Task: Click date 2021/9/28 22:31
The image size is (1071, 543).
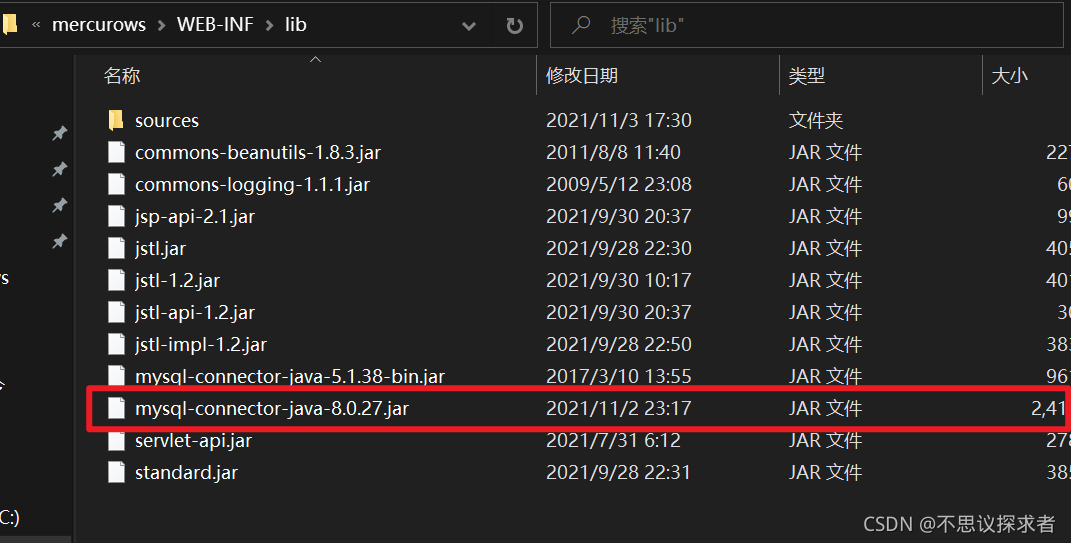Action: pos(619,473)
